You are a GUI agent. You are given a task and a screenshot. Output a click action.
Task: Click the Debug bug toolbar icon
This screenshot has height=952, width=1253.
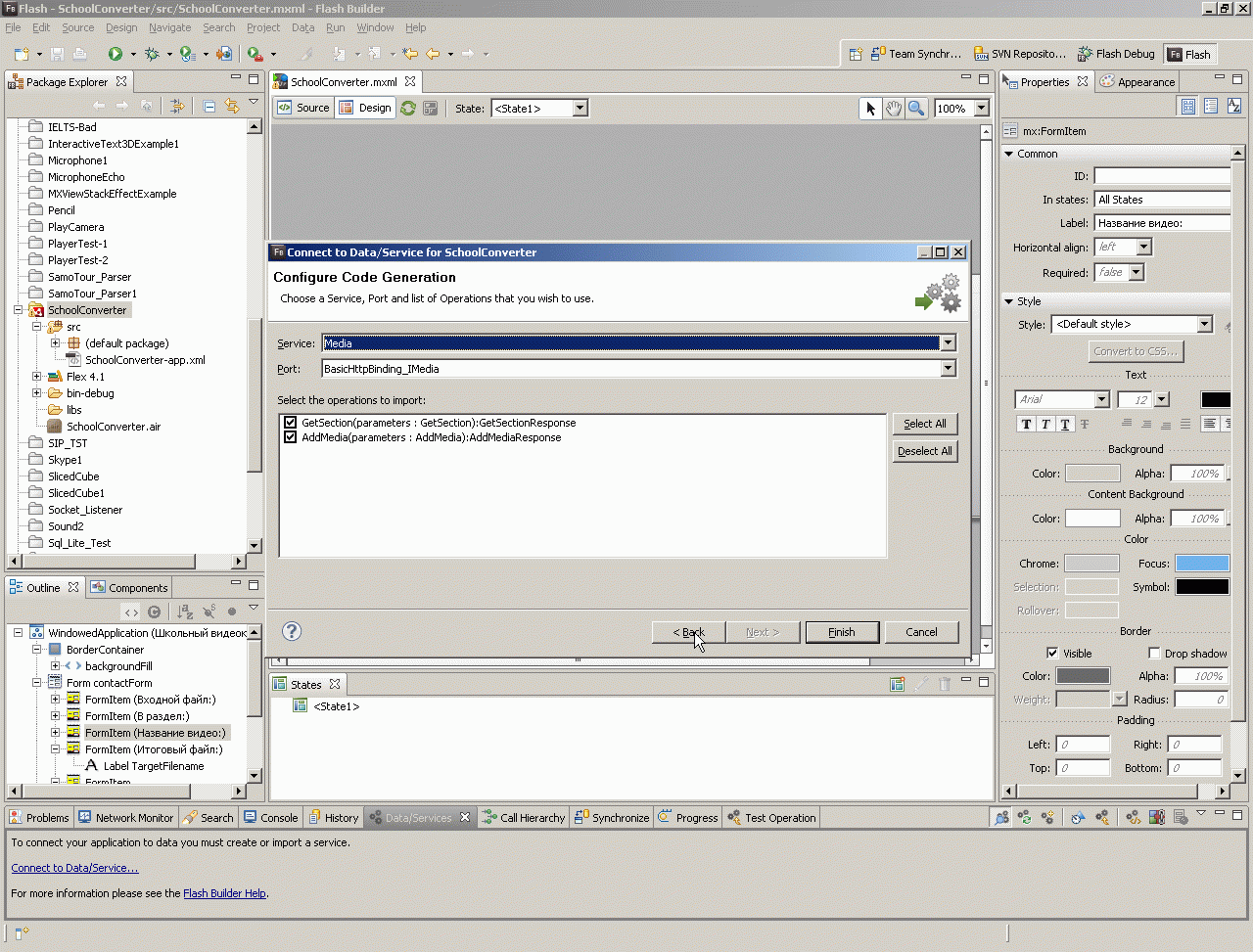[x=152, y=54]
